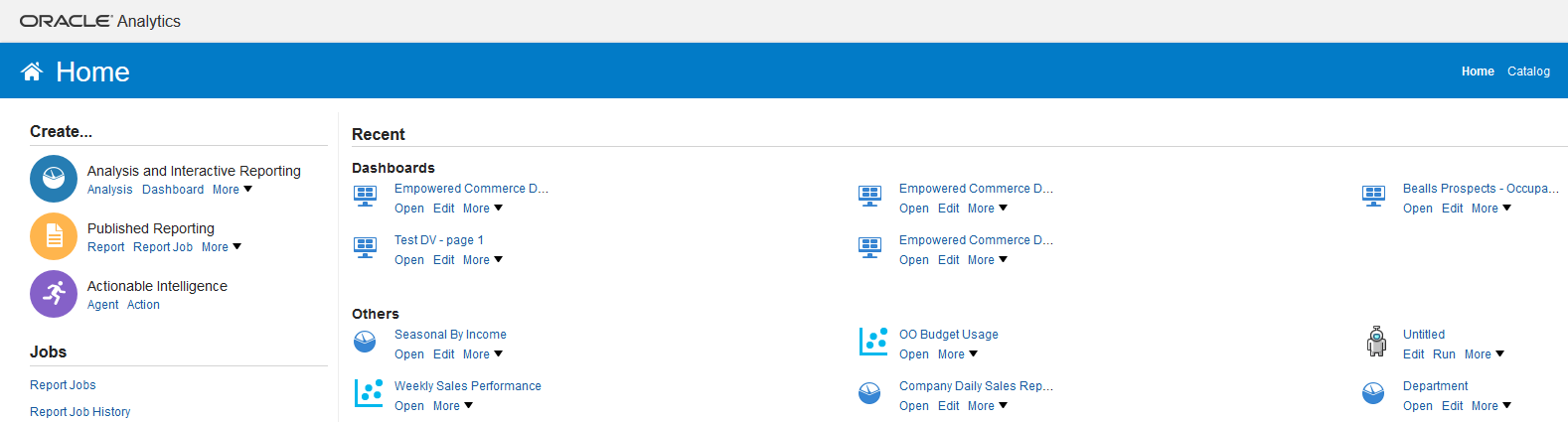Click Run under the Untitled agent
The image size is (1568, 422).
[1444, 354]
